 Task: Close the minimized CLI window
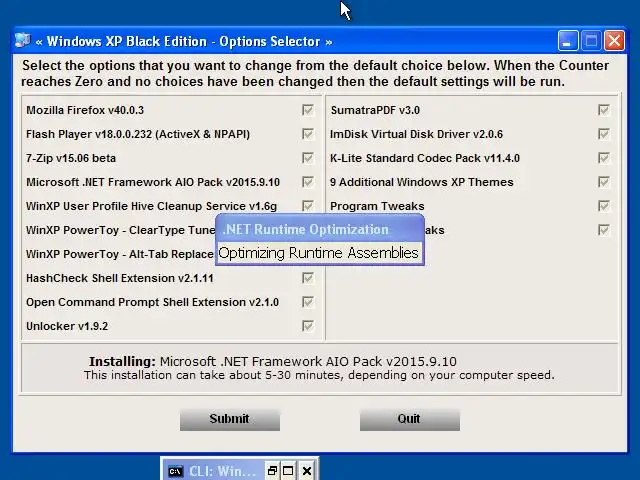coord(307,471)
